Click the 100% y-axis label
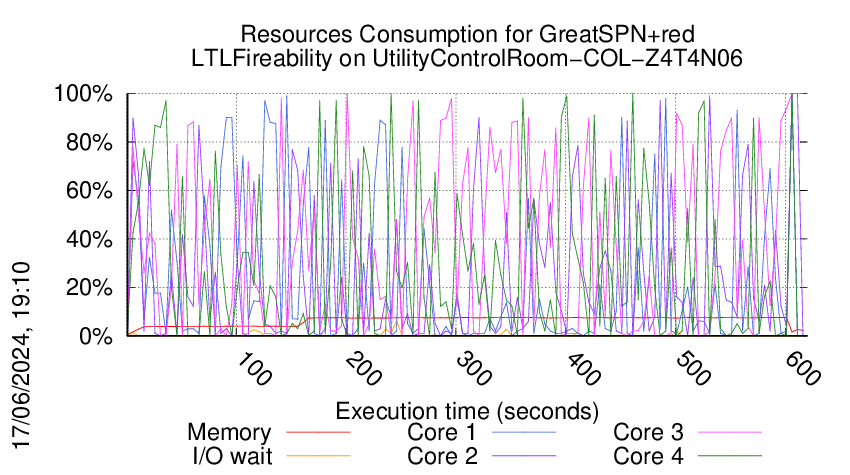The width and height of the screenshot is (850, 475). click(83, 94)
